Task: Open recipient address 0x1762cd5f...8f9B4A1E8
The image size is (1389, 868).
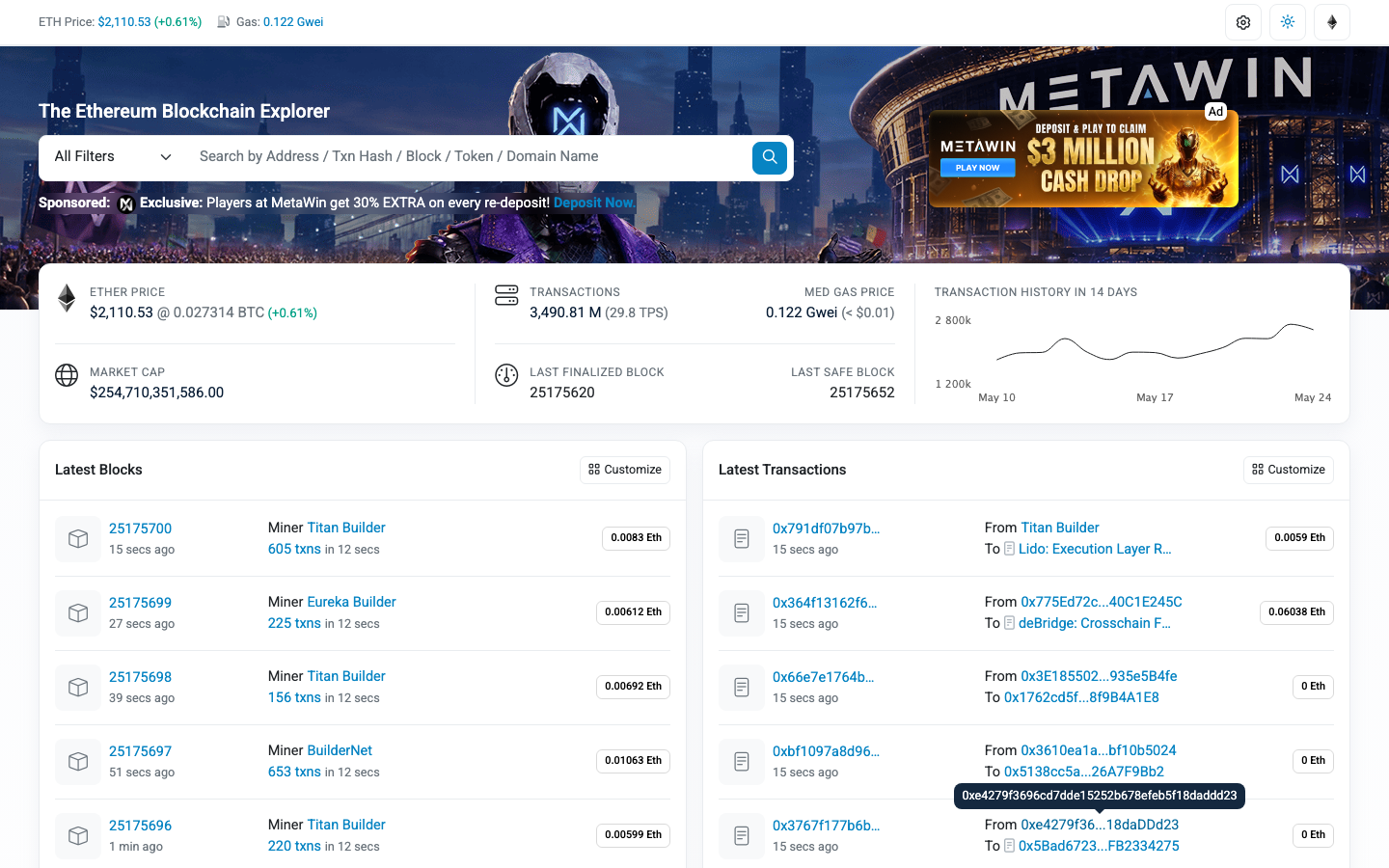Action: coord(1081,697)
